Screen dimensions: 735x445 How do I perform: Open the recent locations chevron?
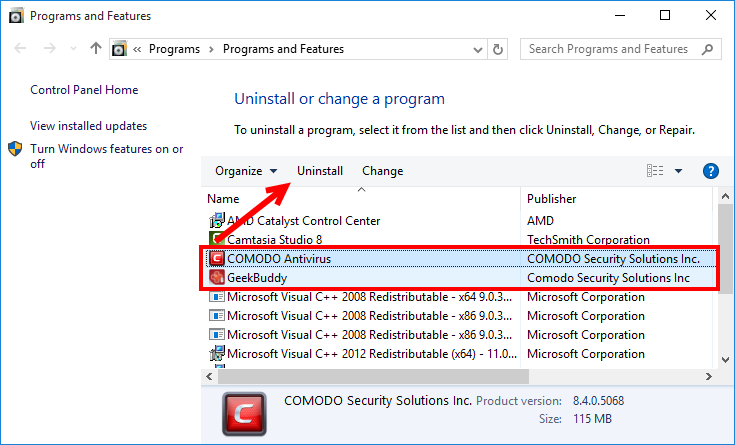coord(73,48)
